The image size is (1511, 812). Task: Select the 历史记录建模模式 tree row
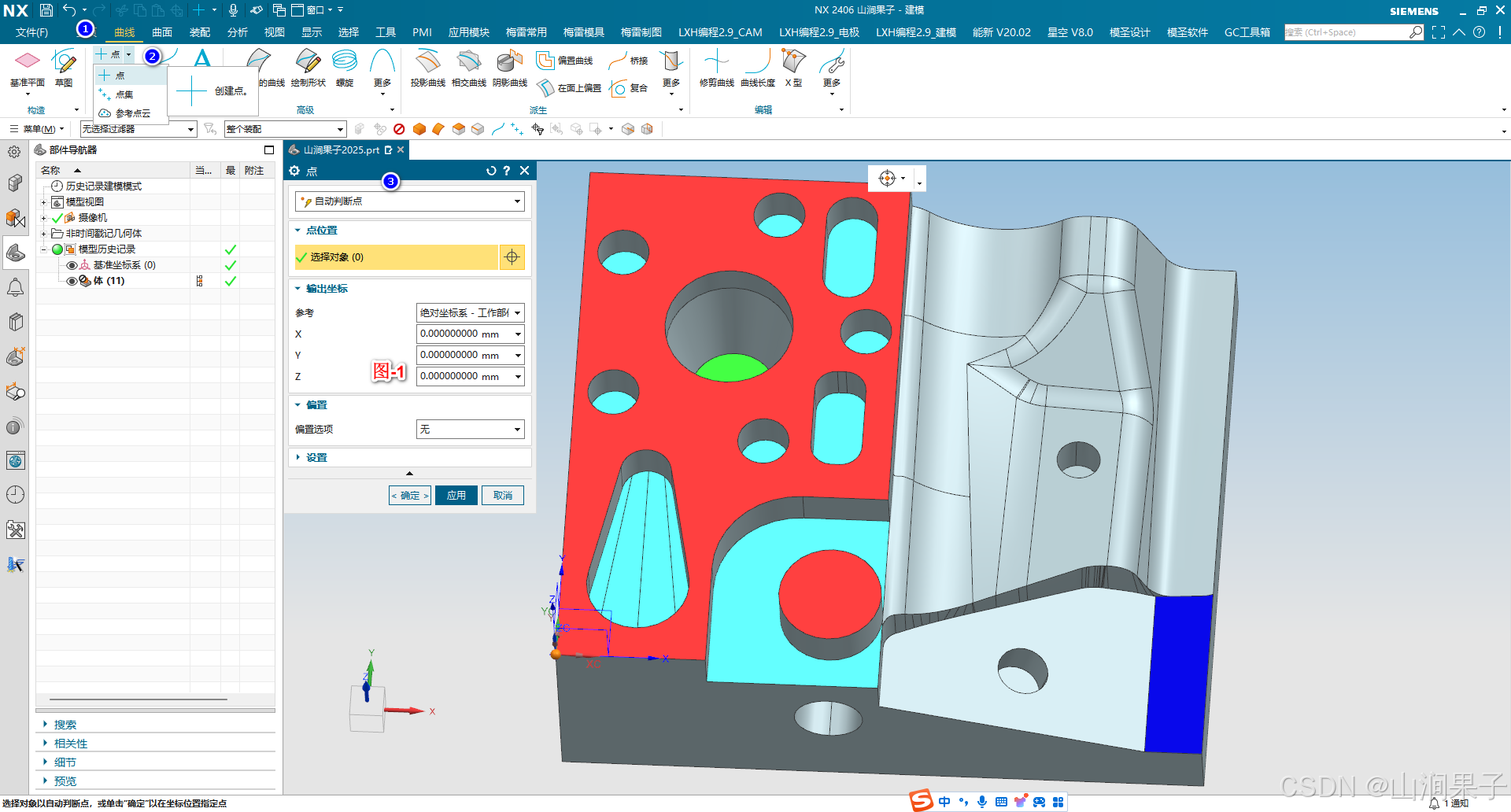[x=155, y=186]
